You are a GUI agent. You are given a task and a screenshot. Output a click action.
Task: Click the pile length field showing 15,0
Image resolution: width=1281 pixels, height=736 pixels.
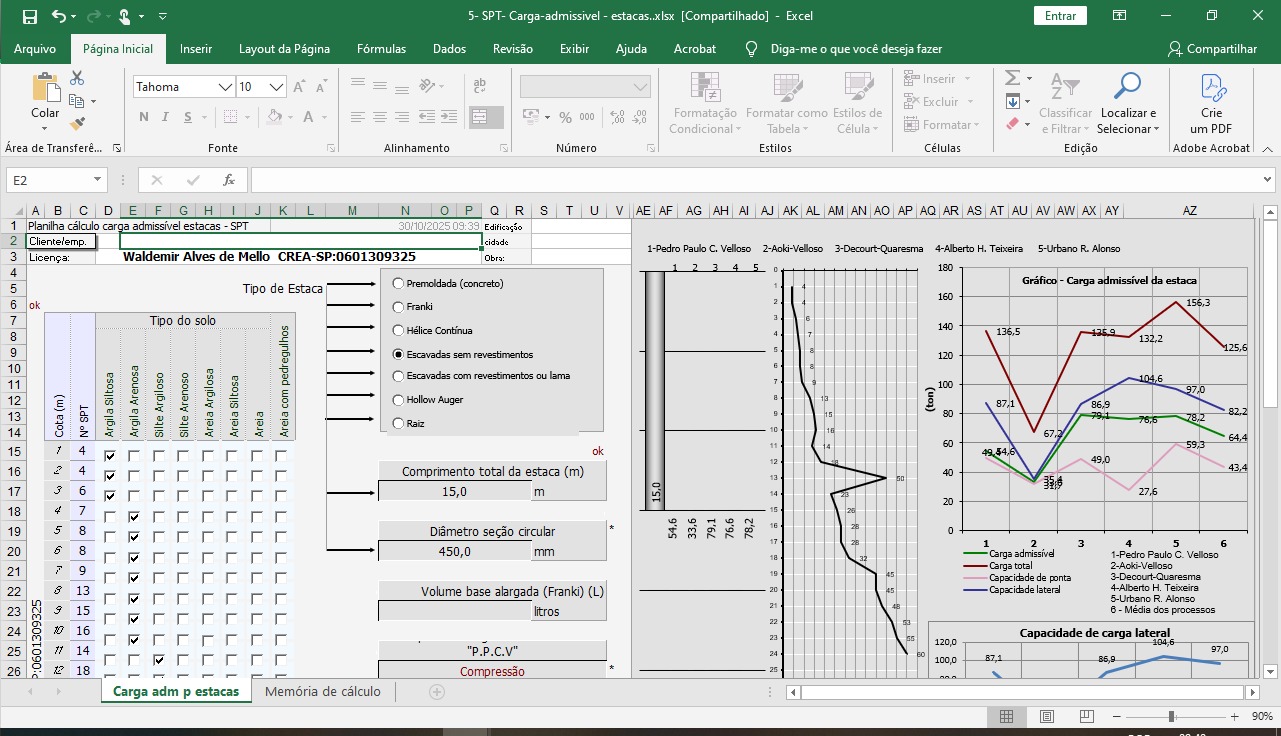click(453, 491)
